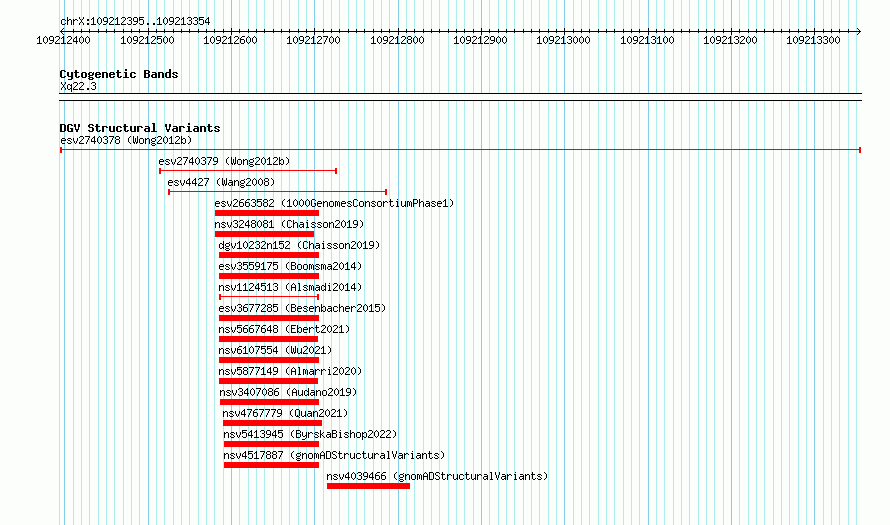The height and width of the screenshot is (525, 890).
Task: Select the red bar under nsv4039466
Action: coord(368,486)
